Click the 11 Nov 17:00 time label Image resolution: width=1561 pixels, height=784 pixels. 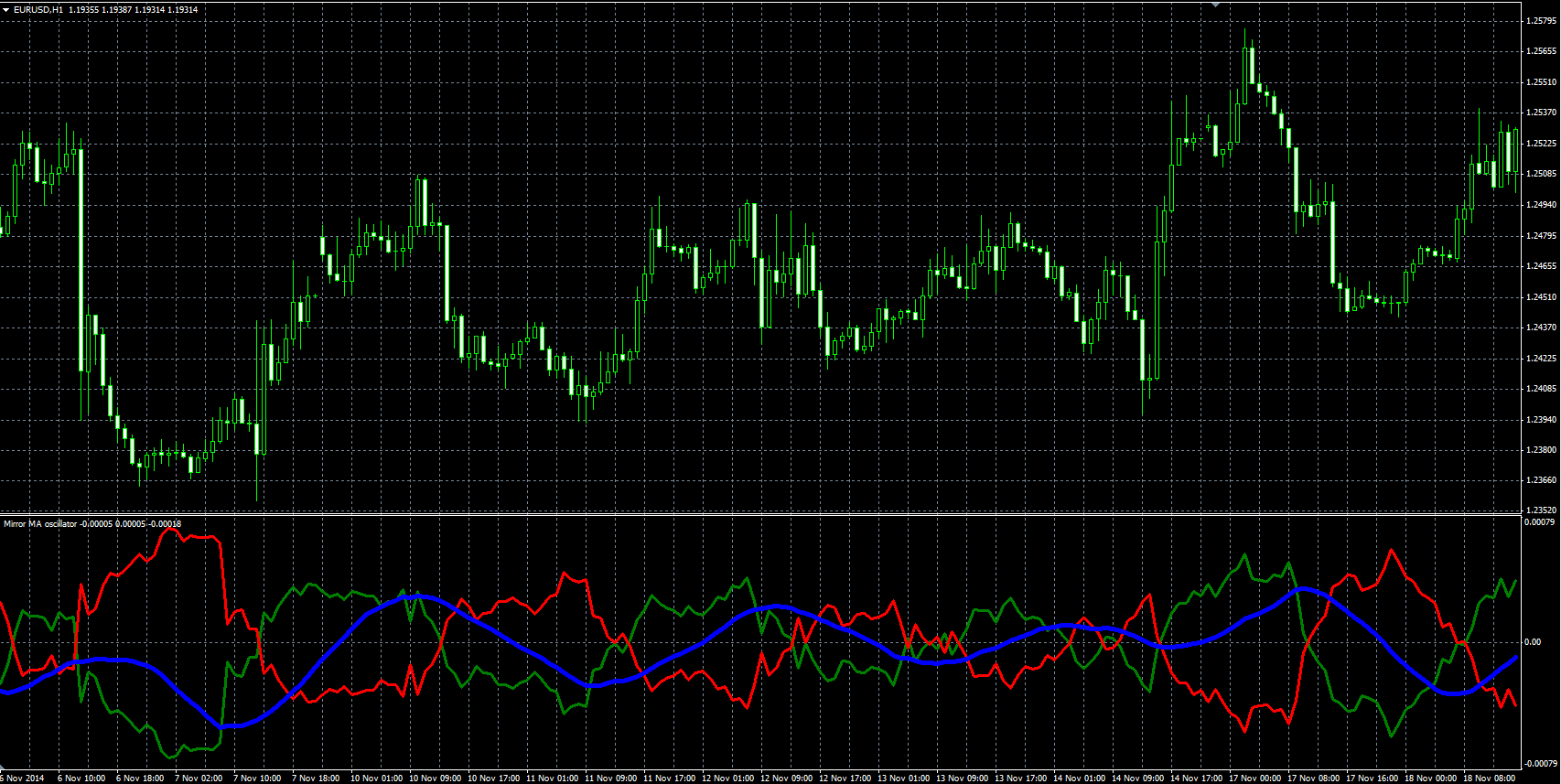(670, 779)
